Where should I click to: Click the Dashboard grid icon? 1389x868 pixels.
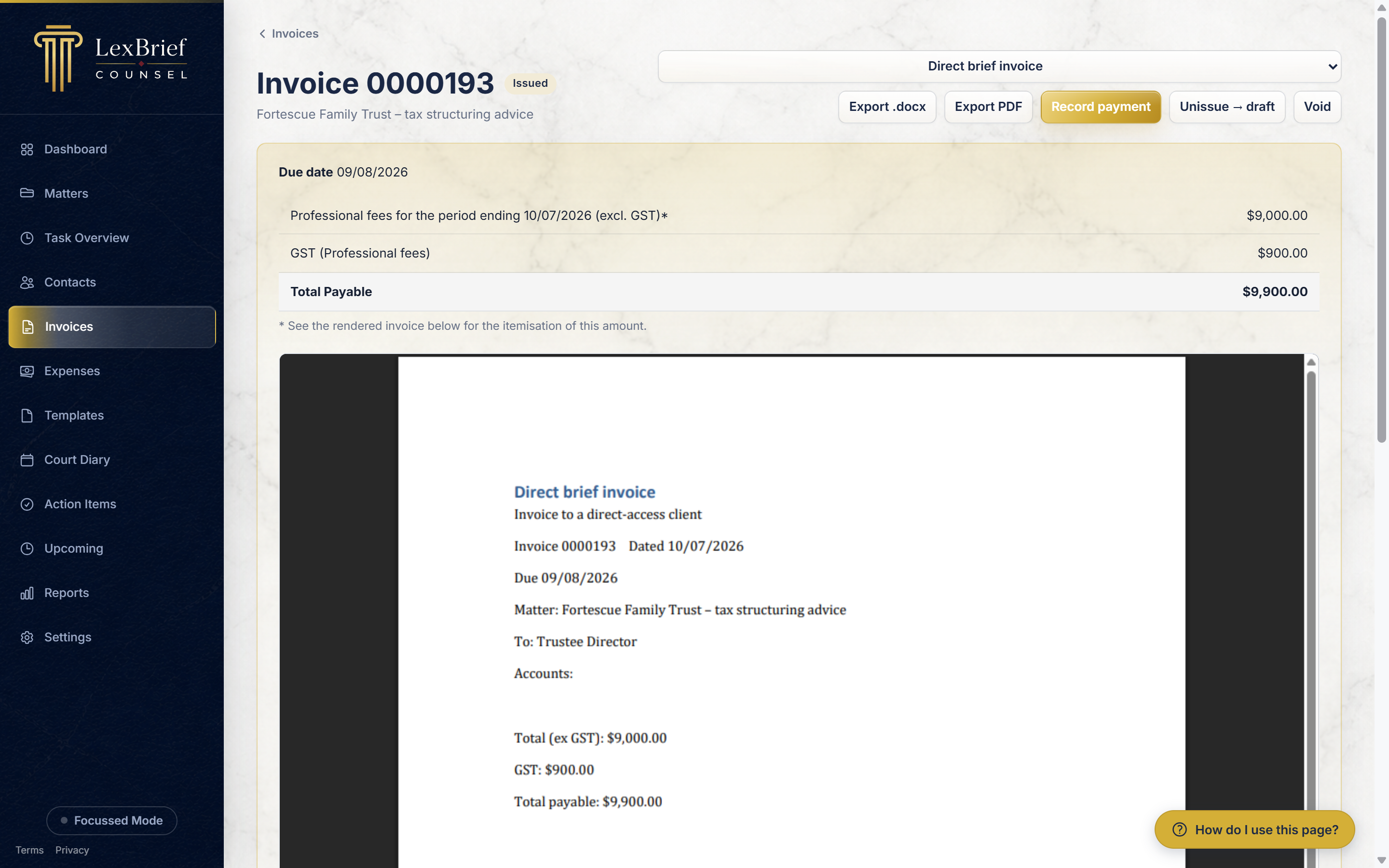pos(27,149)
